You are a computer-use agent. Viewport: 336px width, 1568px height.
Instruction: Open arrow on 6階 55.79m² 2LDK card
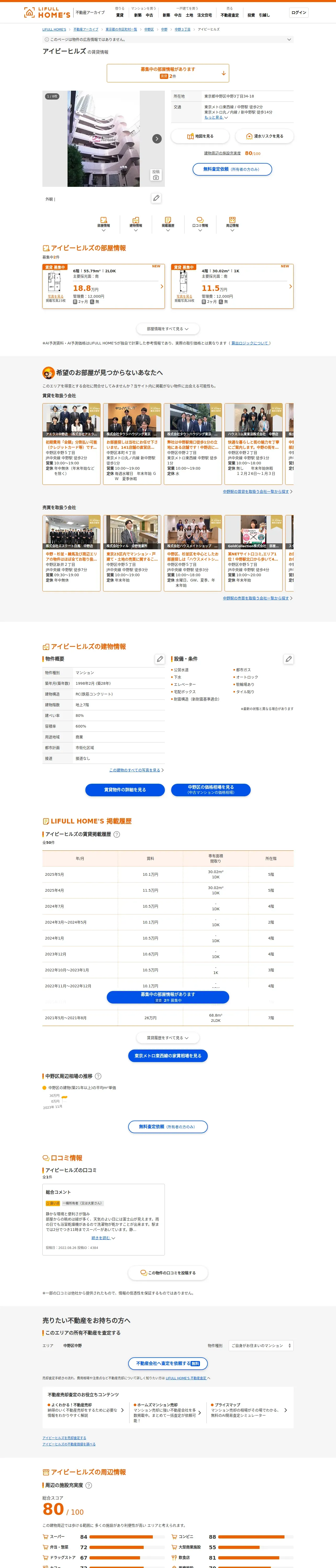point(162,286)
